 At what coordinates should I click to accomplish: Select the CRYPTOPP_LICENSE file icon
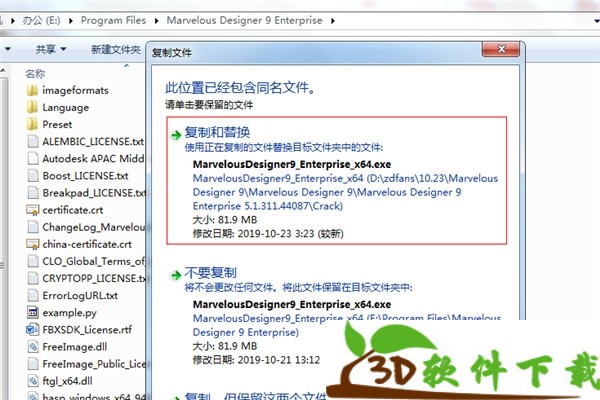tap(33, 278)
